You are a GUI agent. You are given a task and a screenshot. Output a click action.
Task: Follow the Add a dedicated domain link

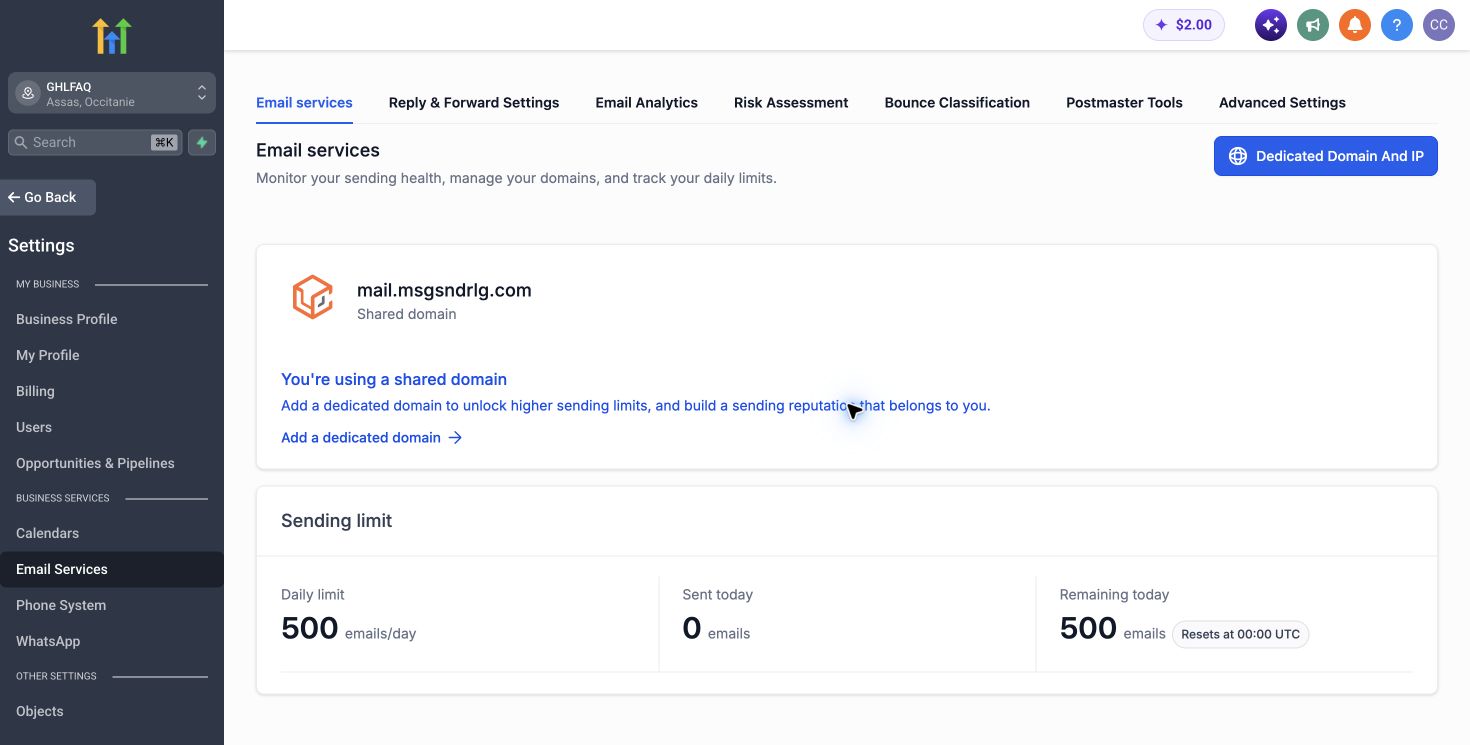coord(371,437)
